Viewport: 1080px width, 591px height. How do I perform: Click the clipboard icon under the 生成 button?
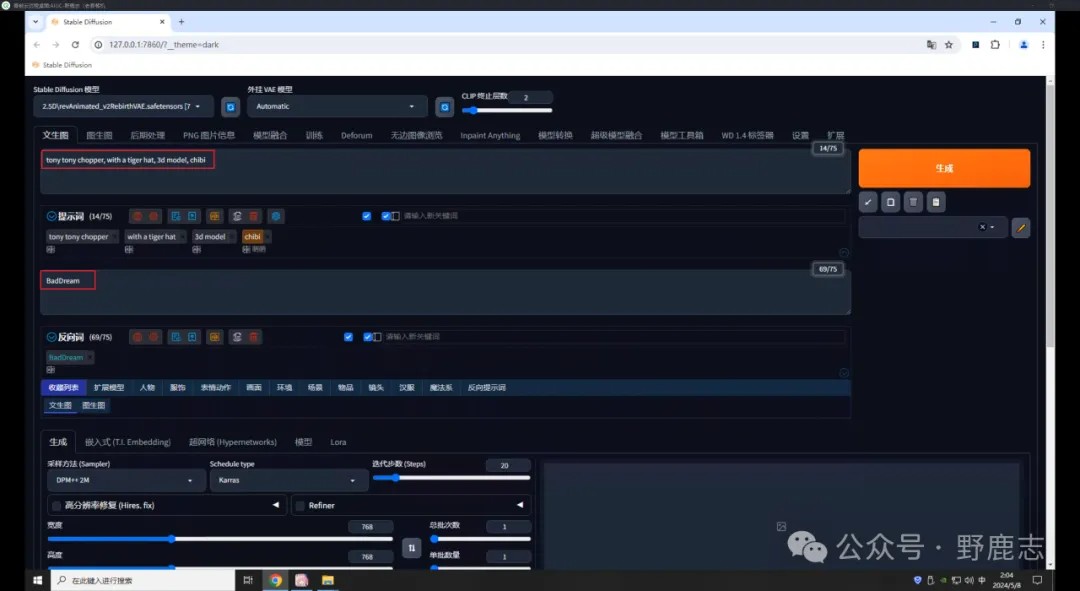coord(935,202)
